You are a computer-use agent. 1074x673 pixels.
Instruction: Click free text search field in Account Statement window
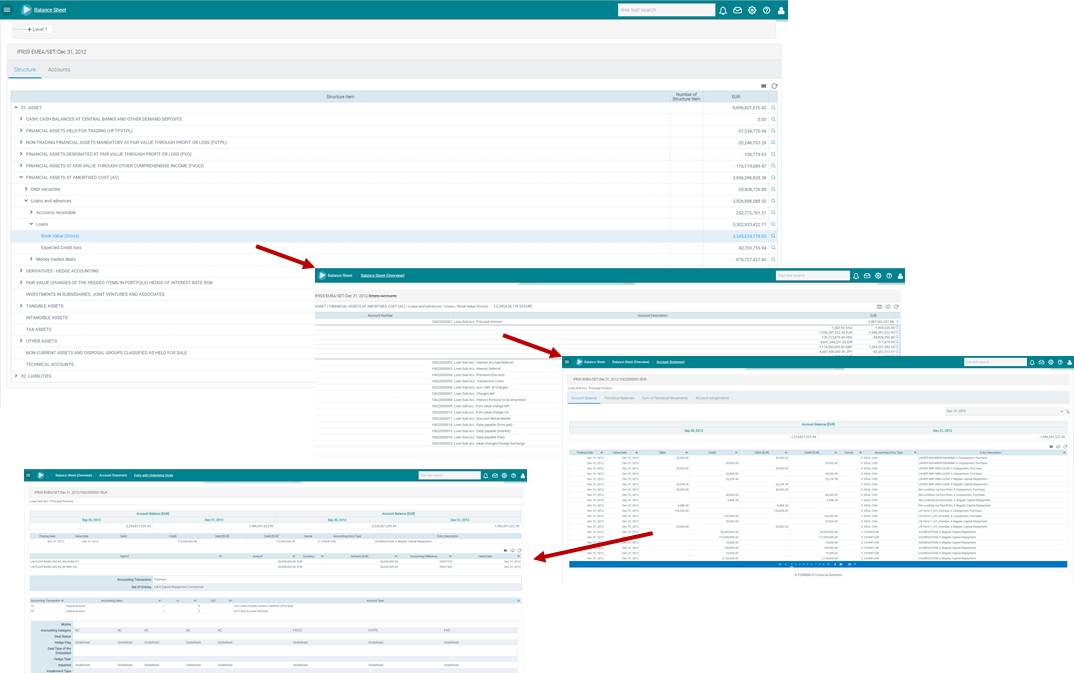point(995,362)
